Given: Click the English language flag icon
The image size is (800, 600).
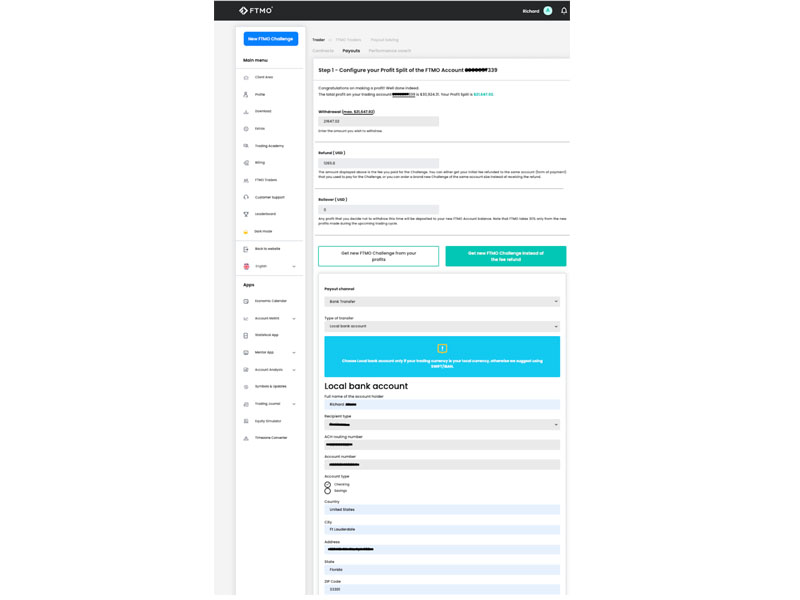Looking at the screenshot, I should click(246, 266).
